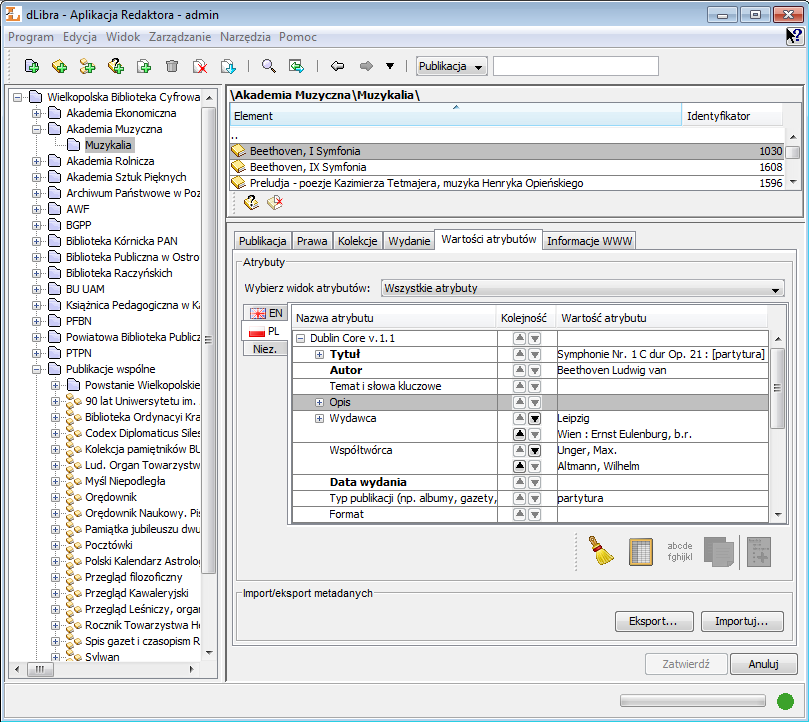Click the book with red X icon below list
This screenshot has height=722, width=809.
pyautogui.click(x=275, y=203)
